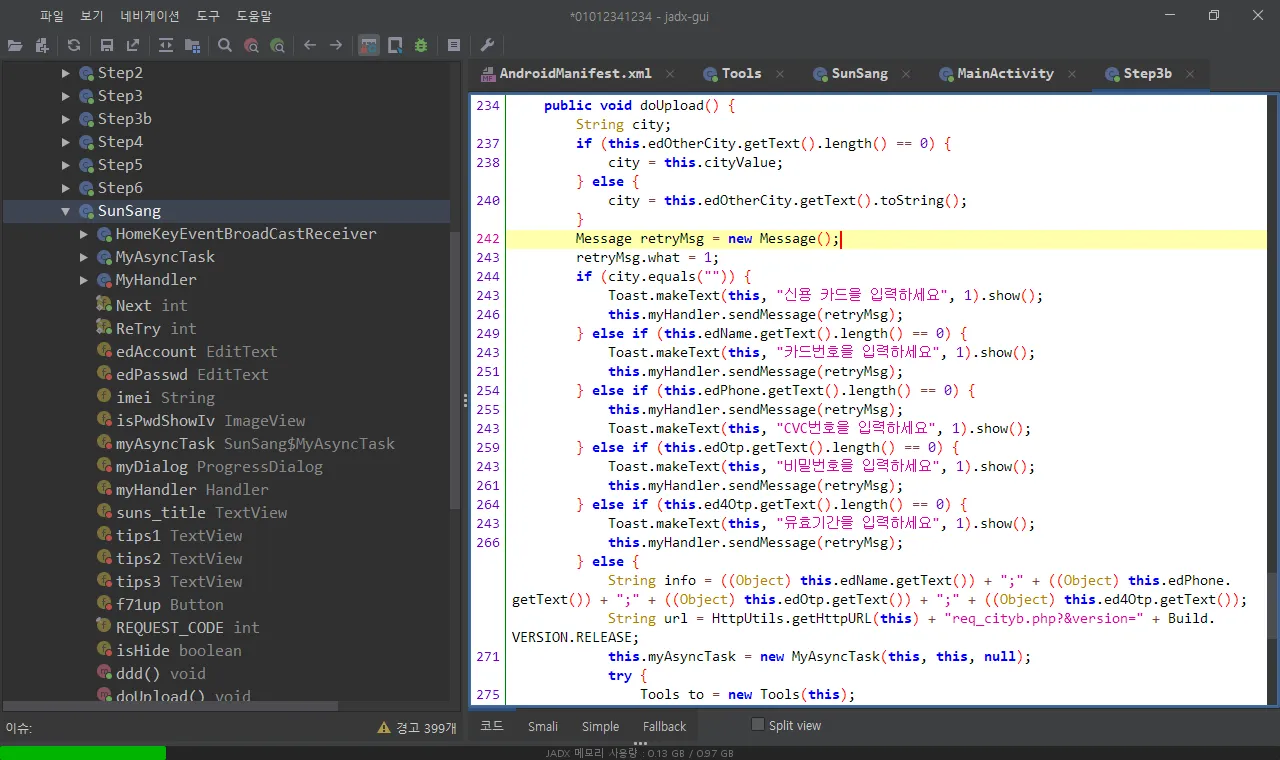
Task: Toggle the flatten packages icon
Action: click(192, 45)
